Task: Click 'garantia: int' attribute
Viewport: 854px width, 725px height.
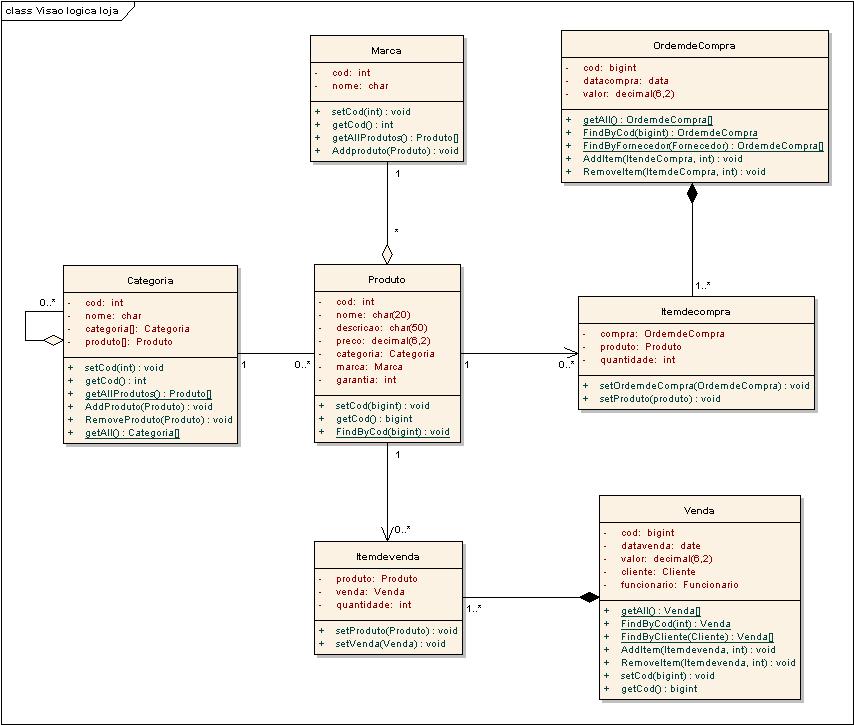Action: (366, 380)
